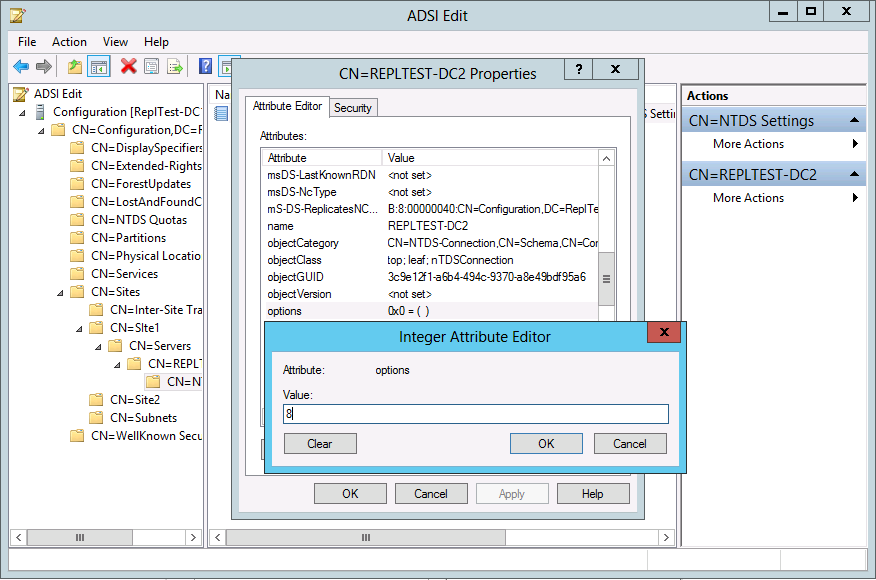Click the Attribute column header
This screenshot has height=580, width=876.
coord(322,158)
